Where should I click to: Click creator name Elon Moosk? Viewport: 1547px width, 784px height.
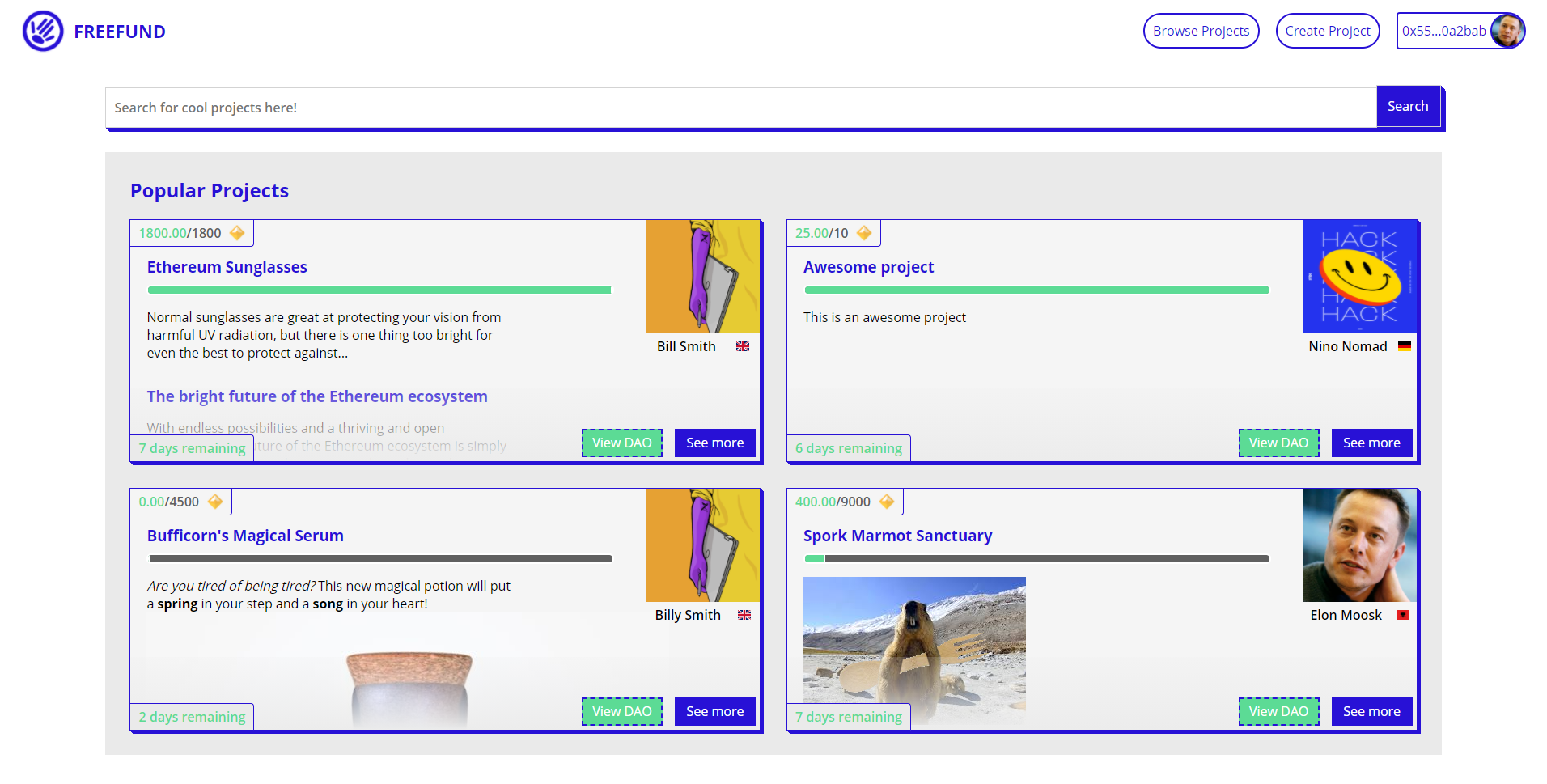coord(1346,615)
